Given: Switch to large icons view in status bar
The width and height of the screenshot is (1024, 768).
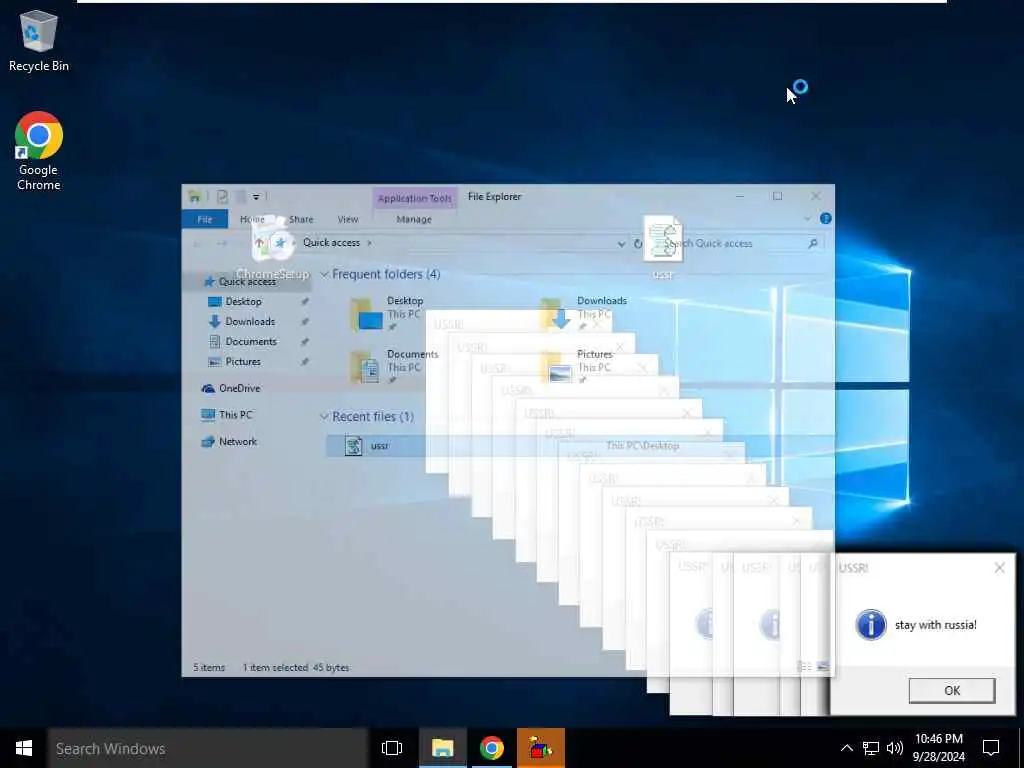Looking at the screenshot, I should [823, 667].
